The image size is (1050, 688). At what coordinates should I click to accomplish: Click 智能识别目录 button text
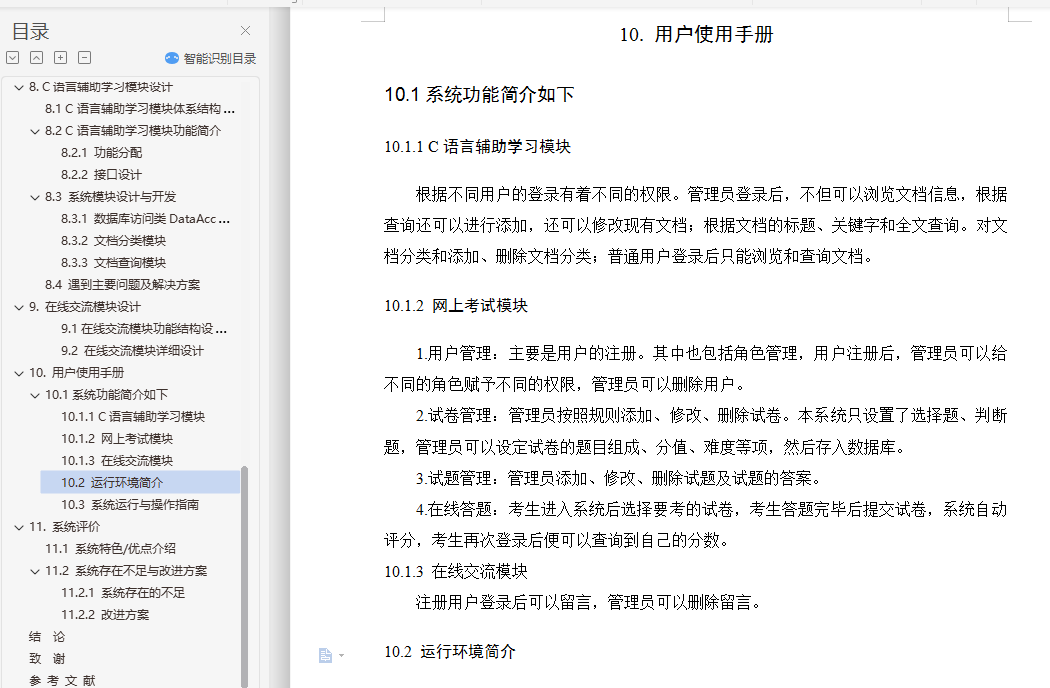(220, 58)
